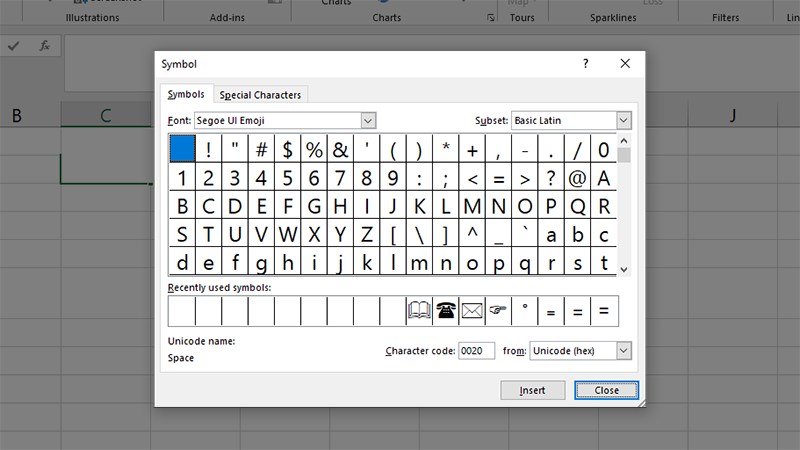The width and height of the screenshot is (800, 450).
Task: Choose the envelope symbol in recently used
Action: [472, 311]
